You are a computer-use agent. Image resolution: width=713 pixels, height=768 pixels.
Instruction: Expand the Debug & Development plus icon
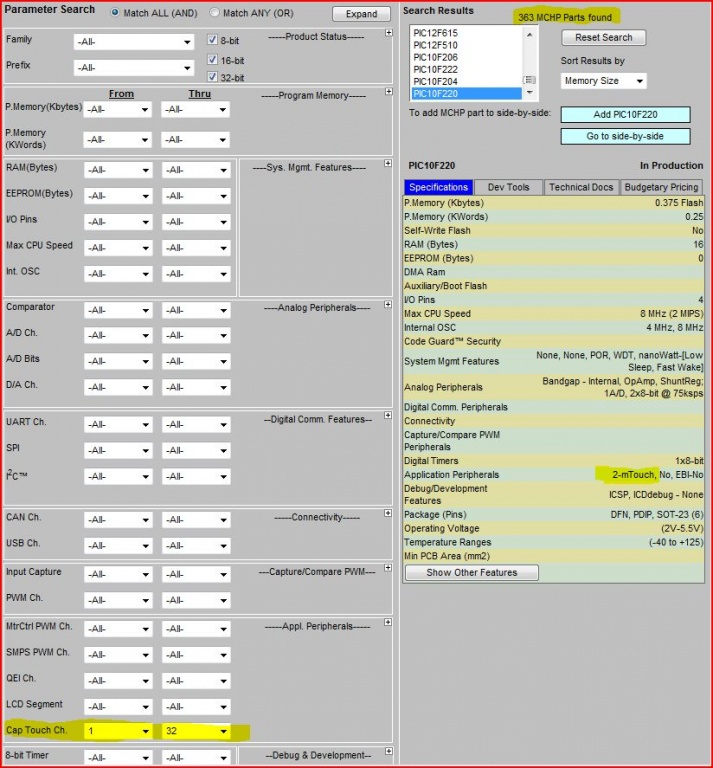[388, 751]
